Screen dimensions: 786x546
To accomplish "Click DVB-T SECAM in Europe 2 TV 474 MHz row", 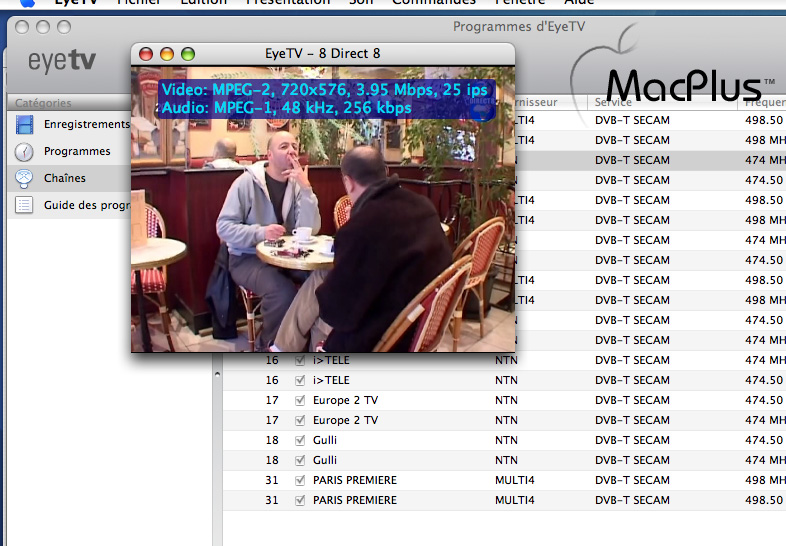I will point(632,420).
